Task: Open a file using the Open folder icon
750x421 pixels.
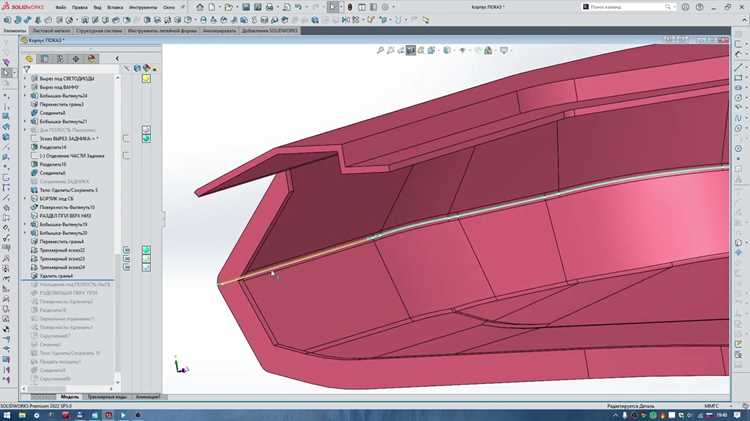Action: coord(229,7)
